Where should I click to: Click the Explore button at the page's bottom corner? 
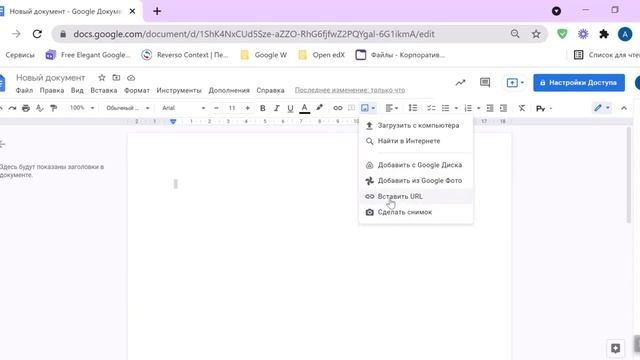[616, 348]
